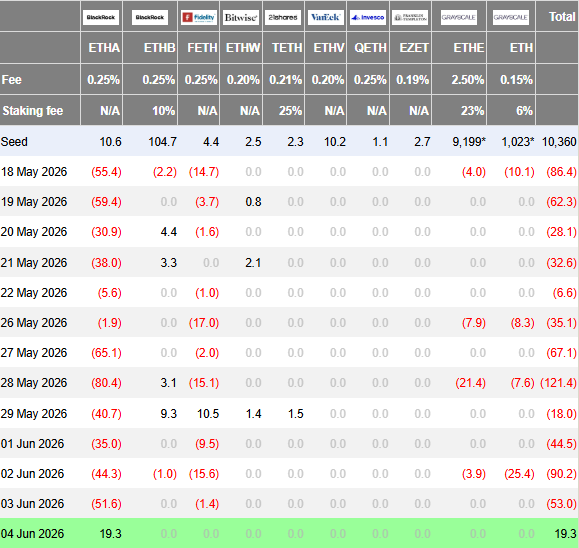Image resolution: width=579 pixels, height=548 pixels.
Task: Select the 0.8 ETHW value on 19 May
Action: point(253,202)
